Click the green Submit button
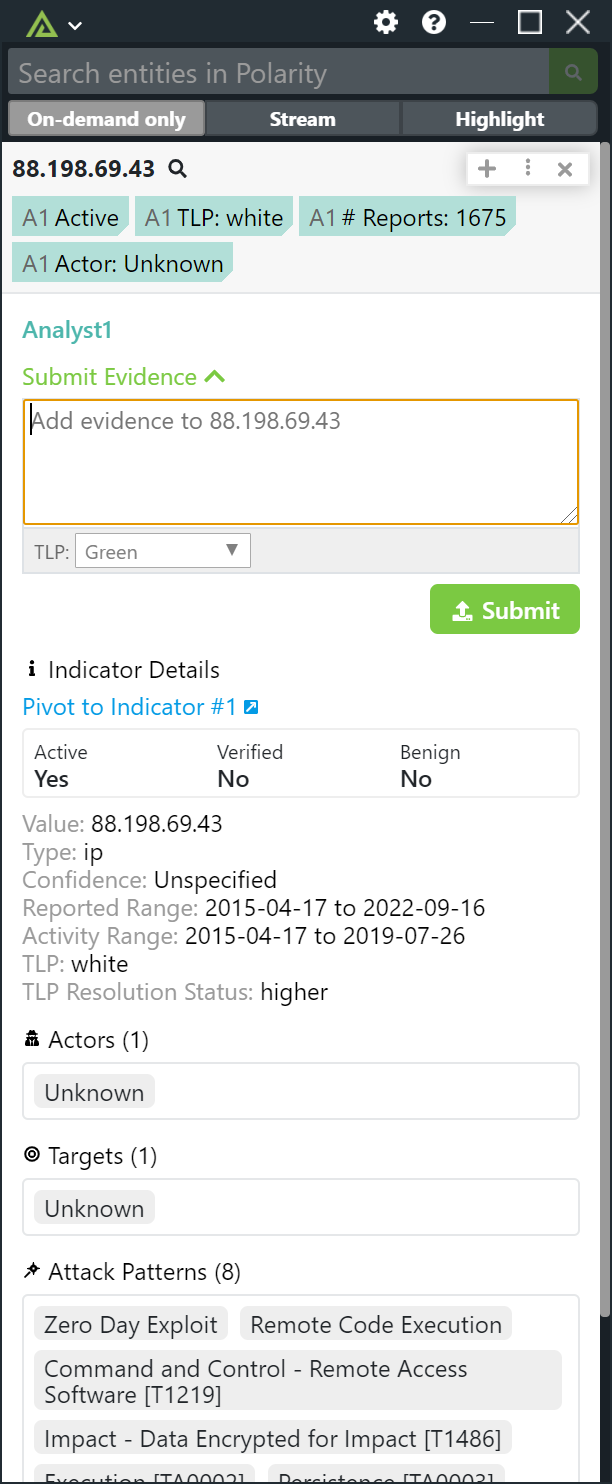Viewport: 612px width, 1484px height. tap(505, 609)
